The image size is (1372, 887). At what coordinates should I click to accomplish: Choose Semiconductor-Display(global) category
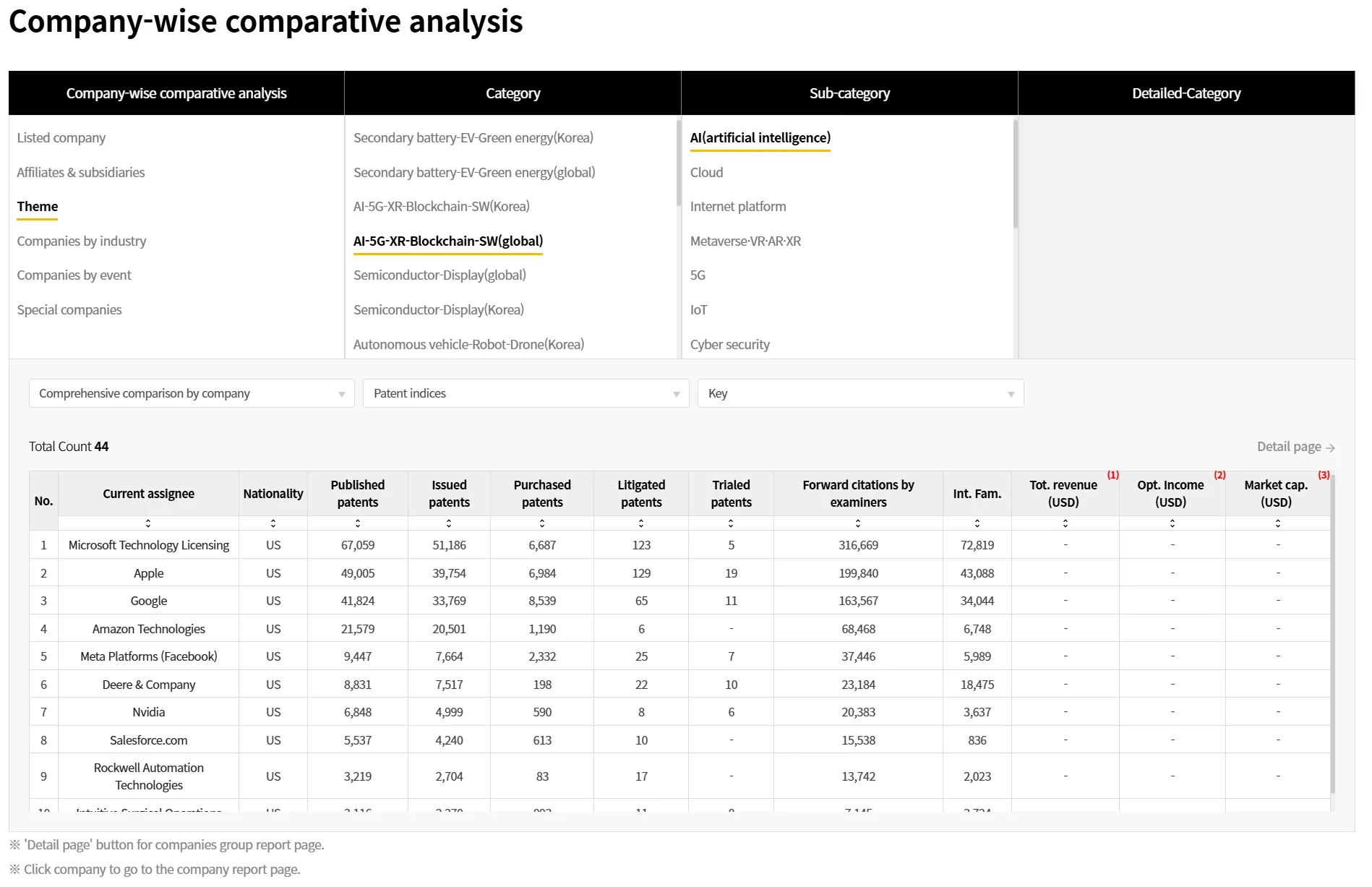pos(440,275)
